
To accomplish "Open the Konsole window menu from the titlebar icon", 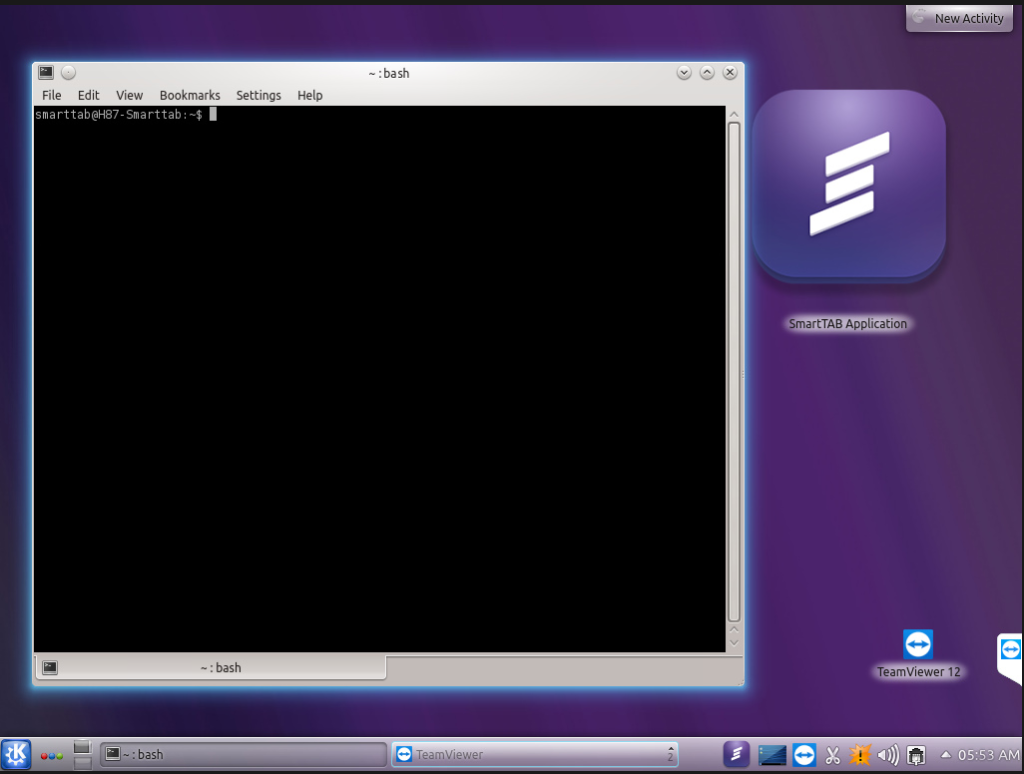I will [45, 72].
